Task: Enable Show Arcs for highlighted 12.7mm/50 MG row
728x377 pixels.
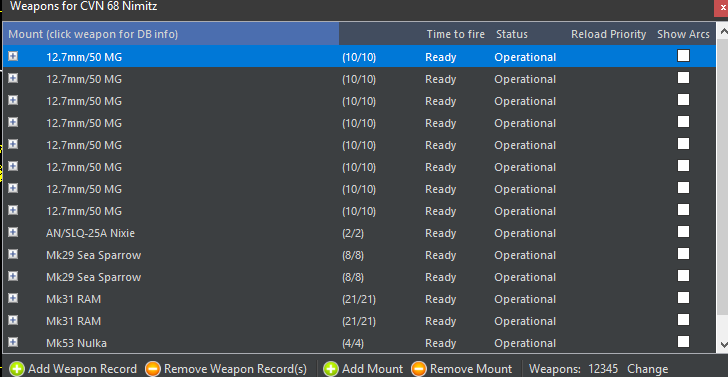Action: click(x=683, y=56)
